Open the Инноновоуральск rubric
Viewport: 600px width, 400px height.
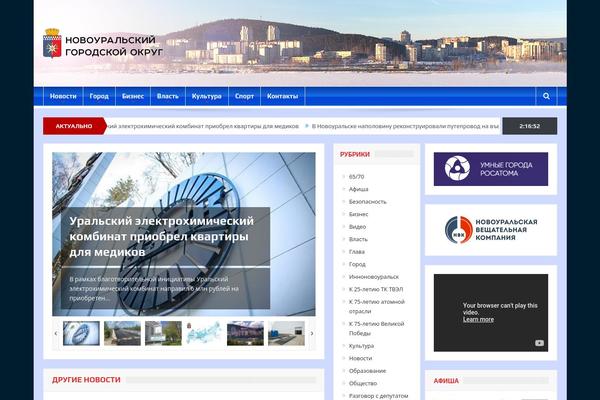click(374, 277)
